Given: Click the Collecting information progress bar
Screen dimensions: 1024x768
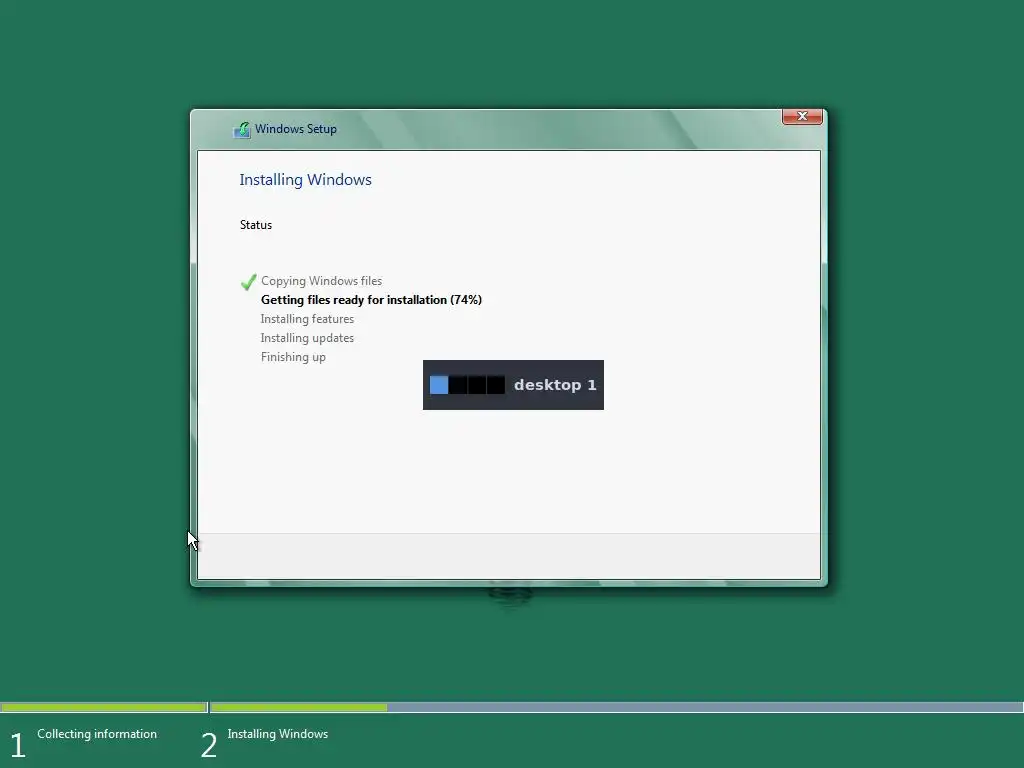Looking at the screenshot, I should point(104,707).
